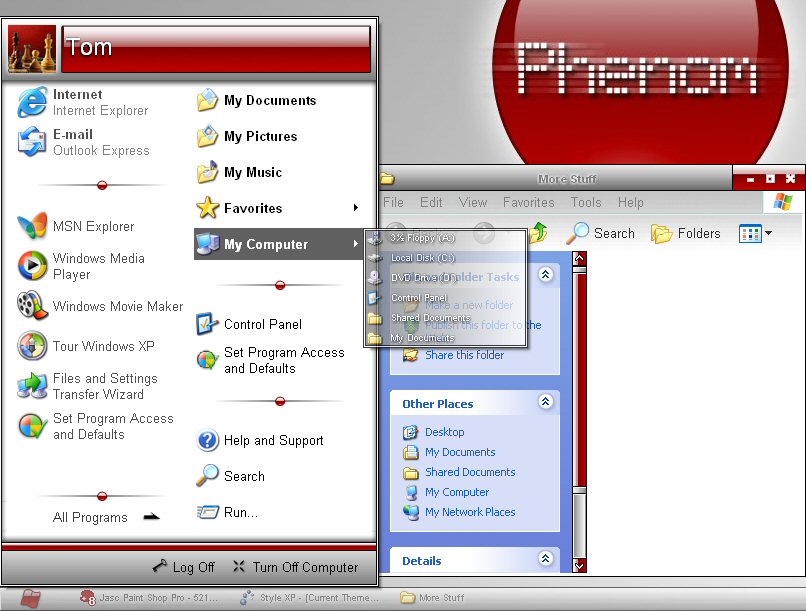
Task: Open File menu in More Stuff window
Action: point(393,202)
